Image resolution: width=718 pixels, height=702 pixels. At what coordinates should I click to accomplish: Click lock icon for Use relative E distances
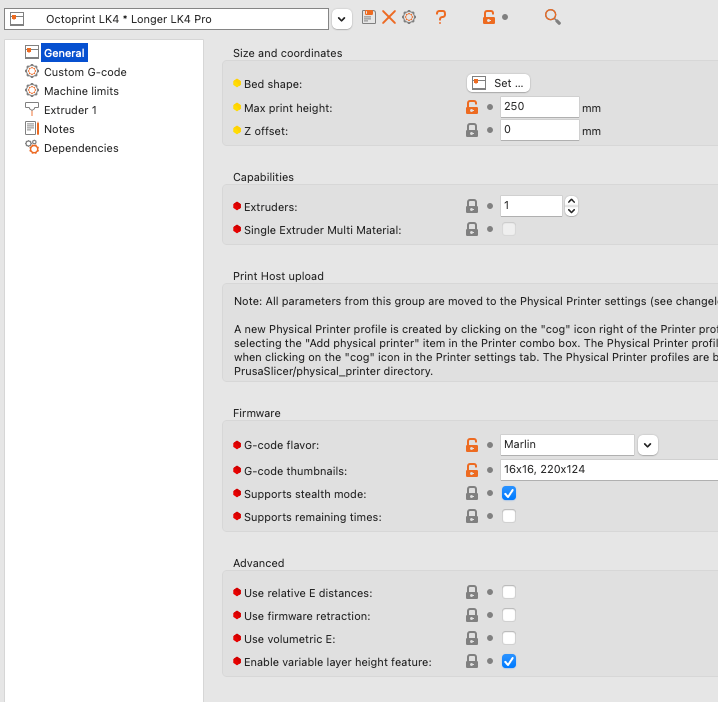[472, 592]
